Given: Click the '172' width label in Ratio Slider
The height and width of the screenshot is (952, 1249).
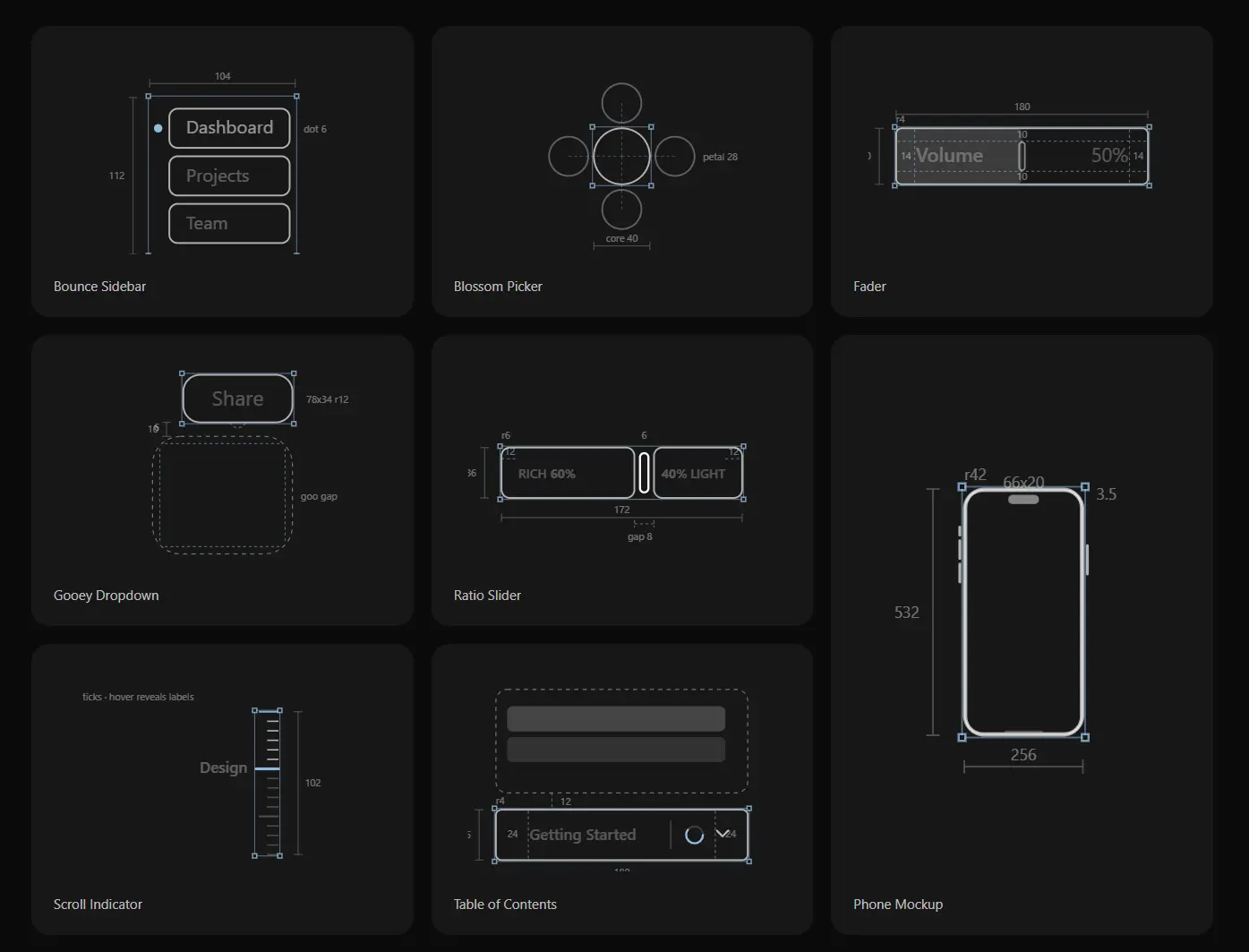Looking at the screenshot, I should pyautogui.click(x=621, y=510).
